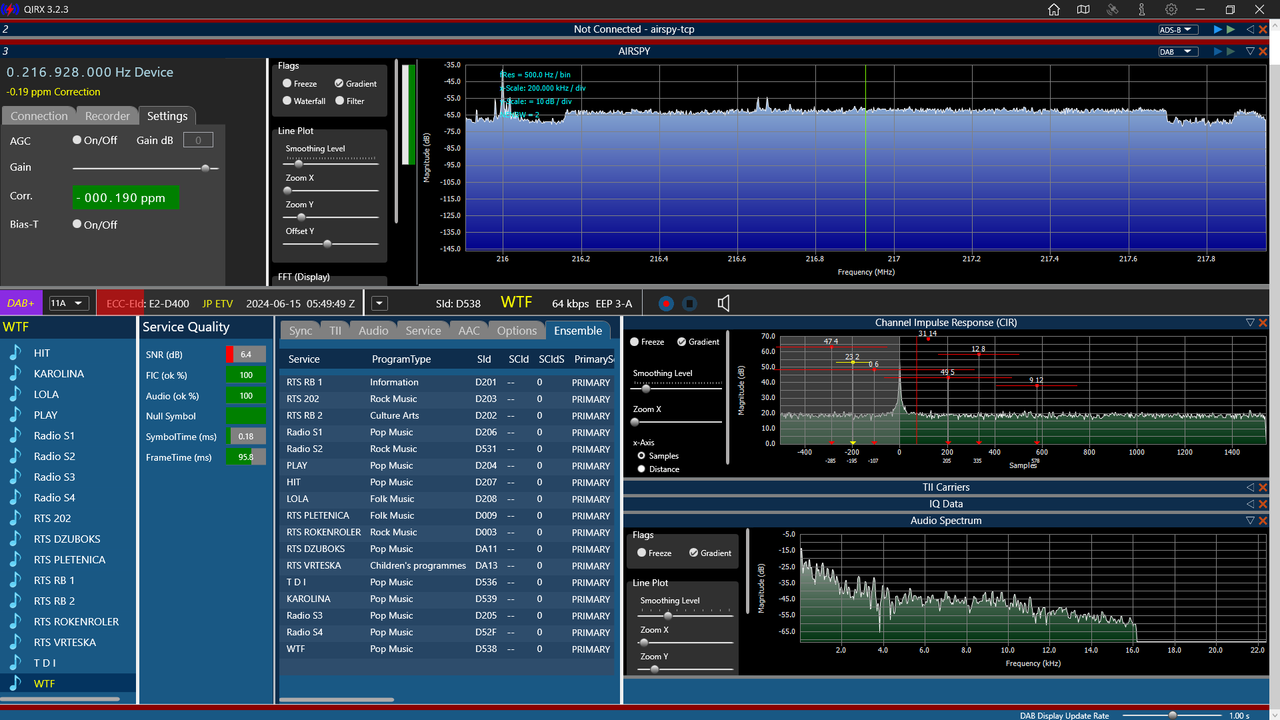Mute audio with the speaker icon

(x=723, y=303)
